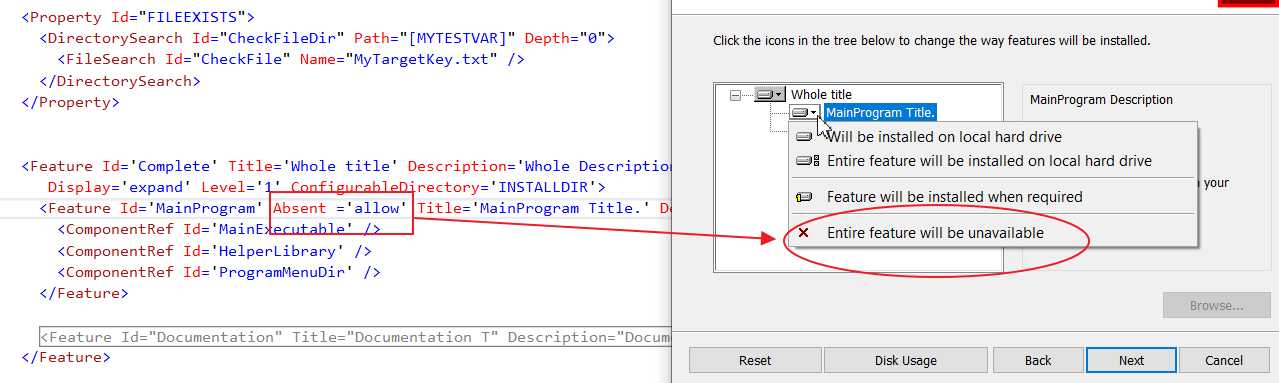Click the Display='expand' Level='1' code line
Viewport: 1279px width, 383px height.
[x=327, y=187]
